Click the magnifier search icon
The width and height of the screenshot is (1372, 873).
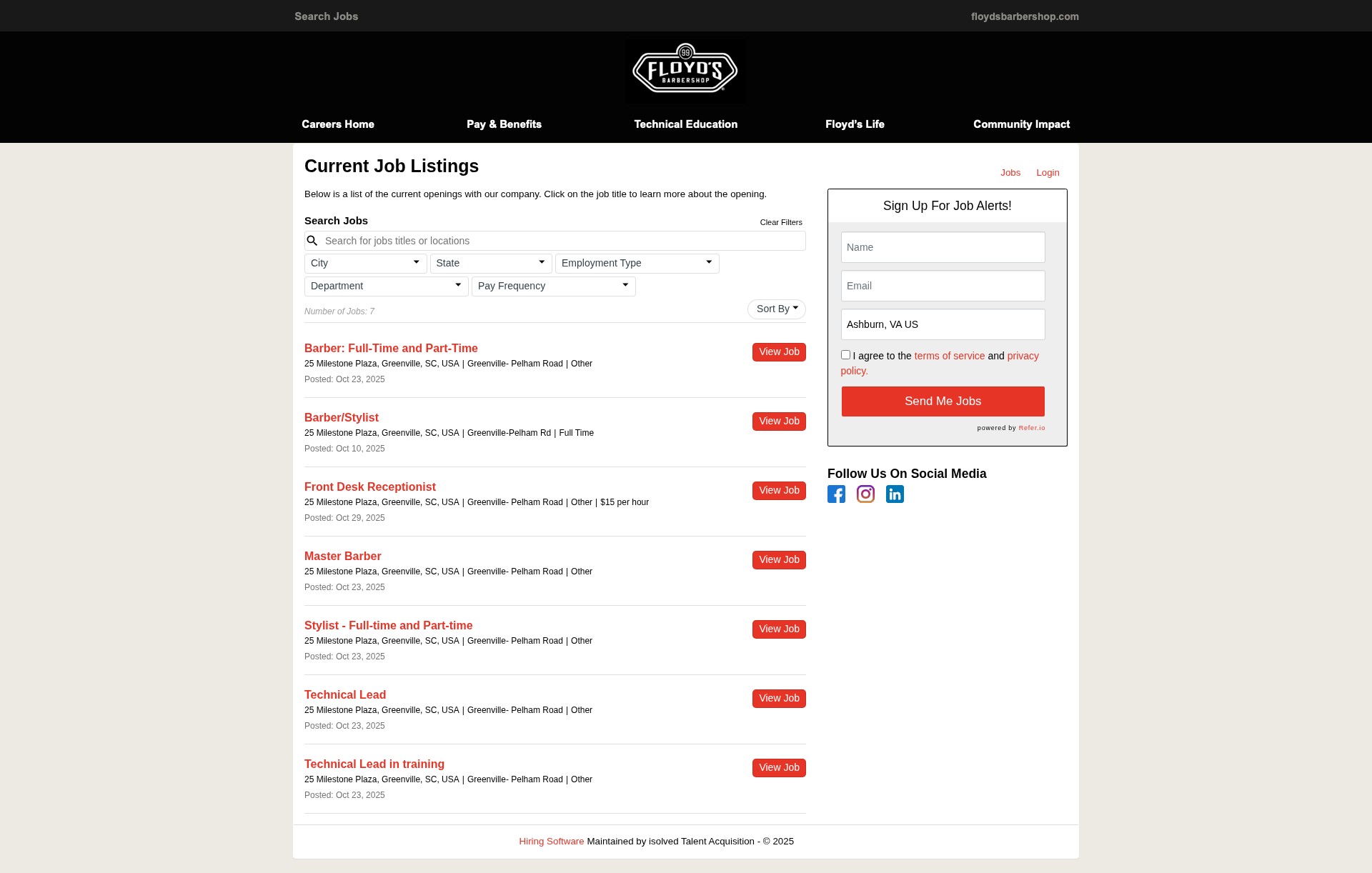pyautogui.click(x=312, y=241)
